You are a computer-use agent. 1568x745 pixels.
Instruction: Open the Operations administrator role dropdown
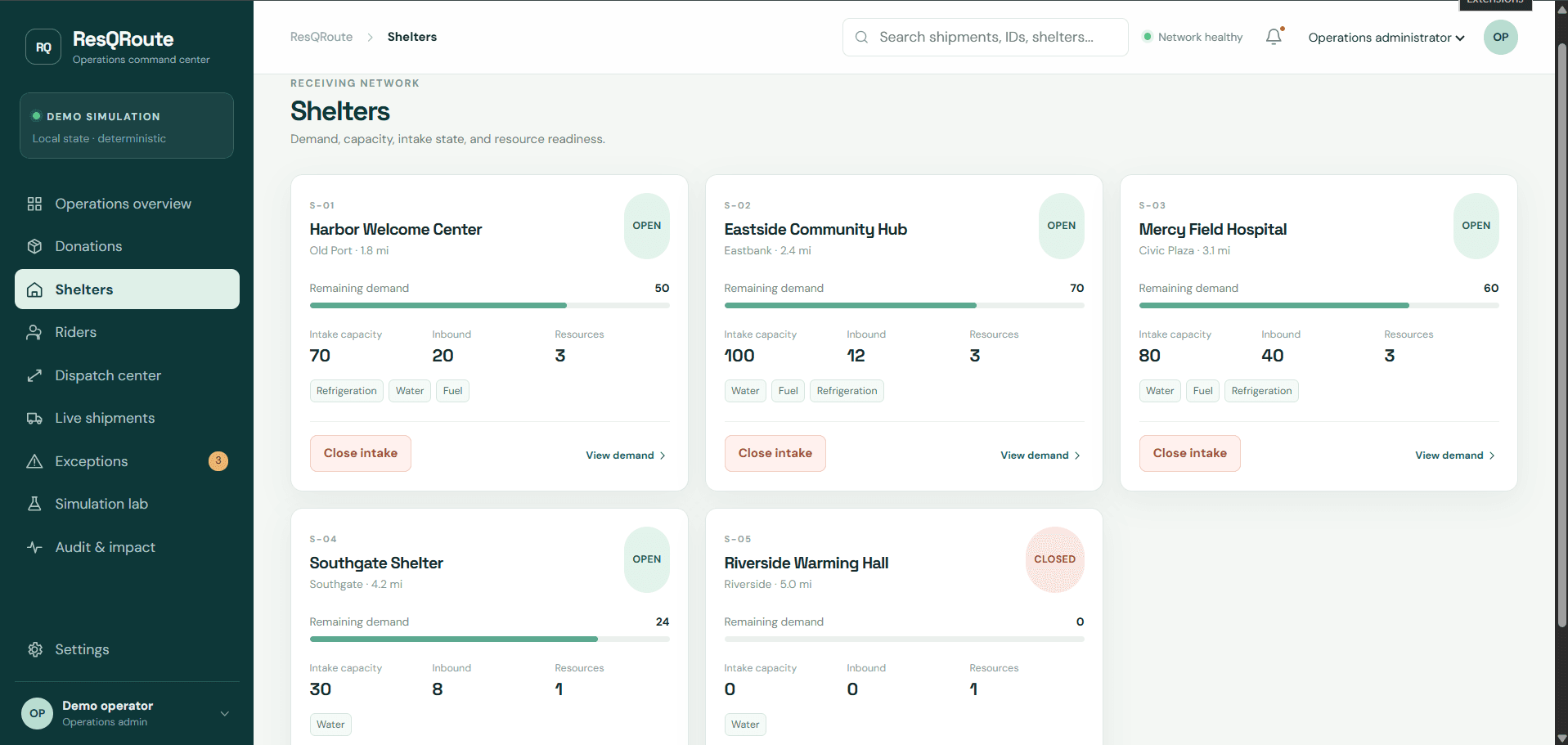pyautogui.click(x=1386, y=38)
